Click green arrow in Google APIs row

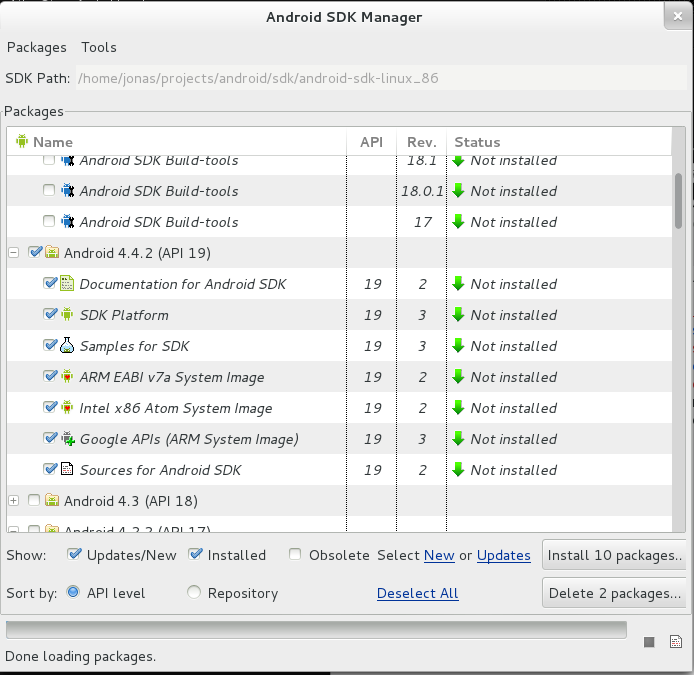pos(459,438)
